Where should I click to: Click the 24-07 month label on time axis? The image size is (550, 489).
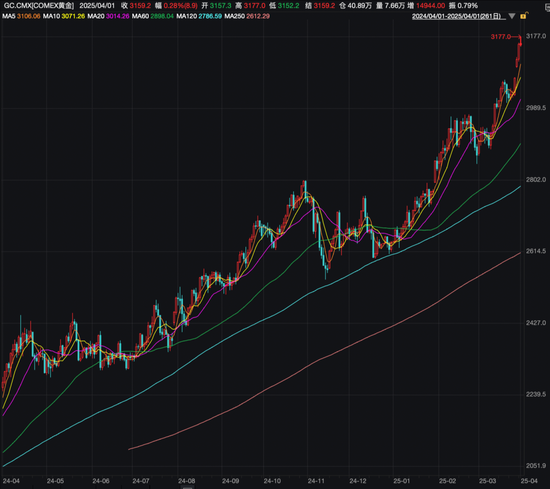pyautogui.click(x=141, y=481)
